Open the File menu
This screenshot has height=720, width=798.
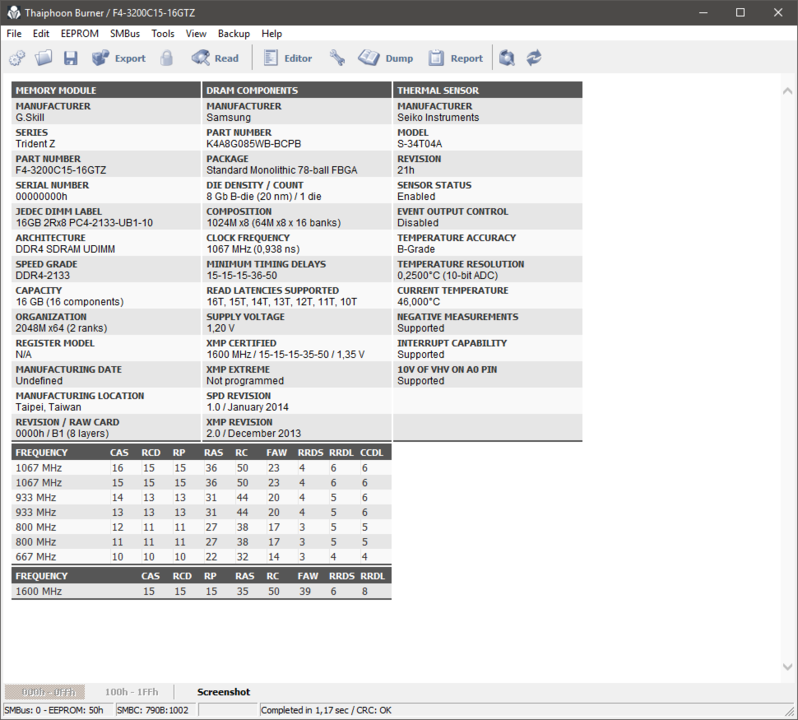14,34
